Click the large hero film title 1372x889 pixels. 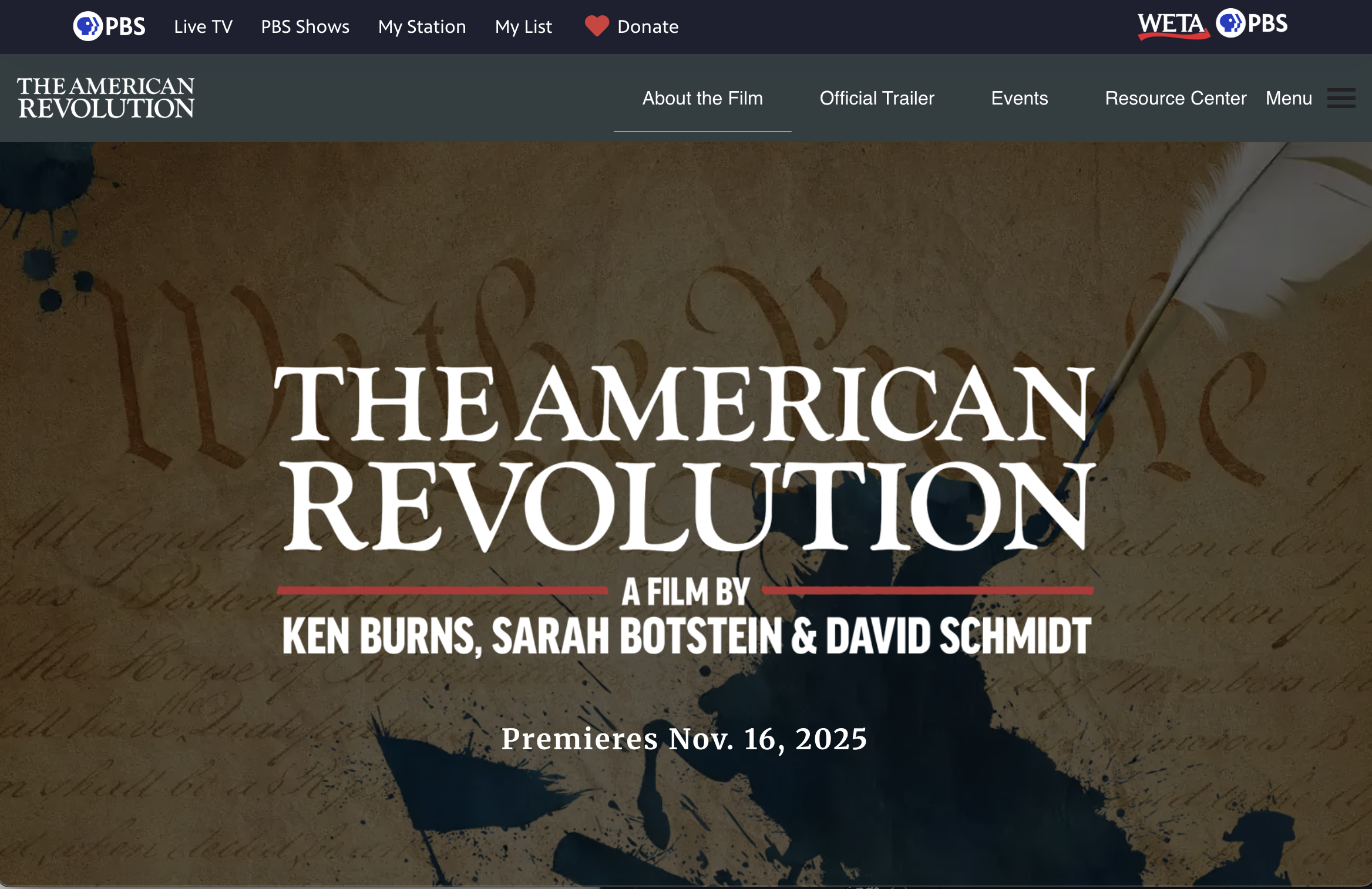(x=685, y=458)
